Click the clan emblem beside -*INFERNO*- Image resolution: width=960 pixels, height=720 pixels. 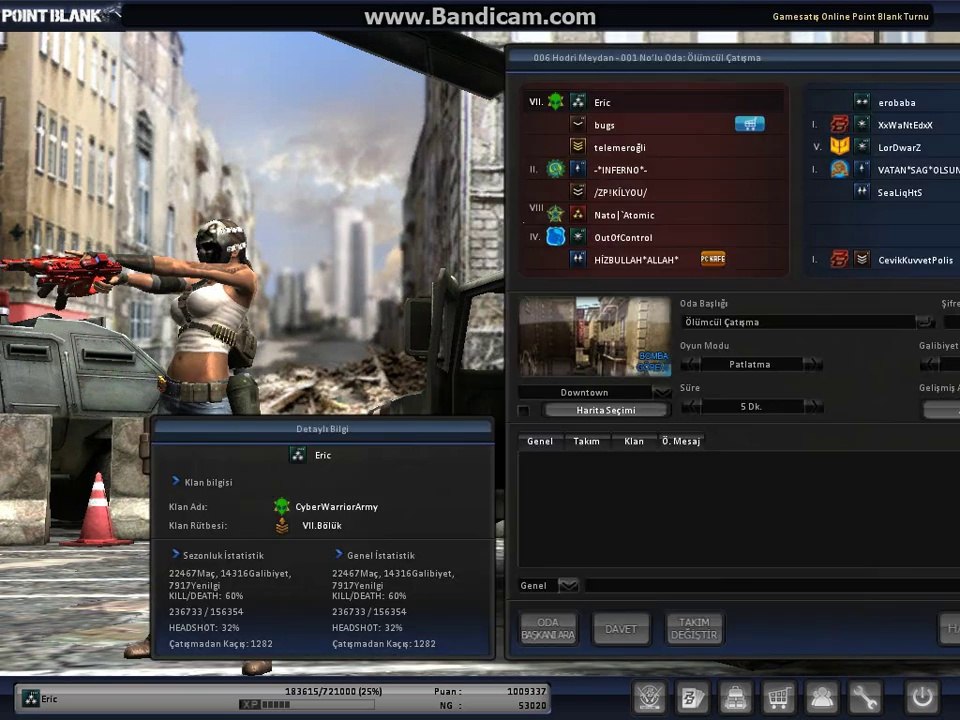tap(556, 169)
